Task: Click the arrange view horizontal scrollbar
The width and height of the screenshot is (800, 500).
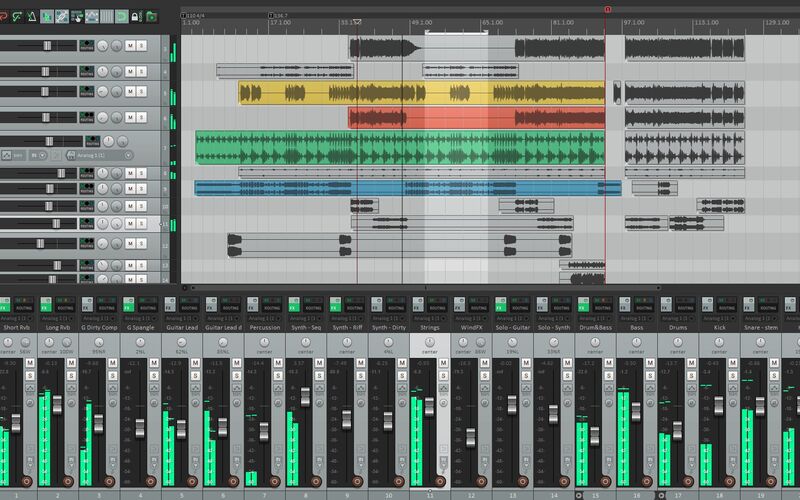Action: pyautogui.click(x=424, y=288)
